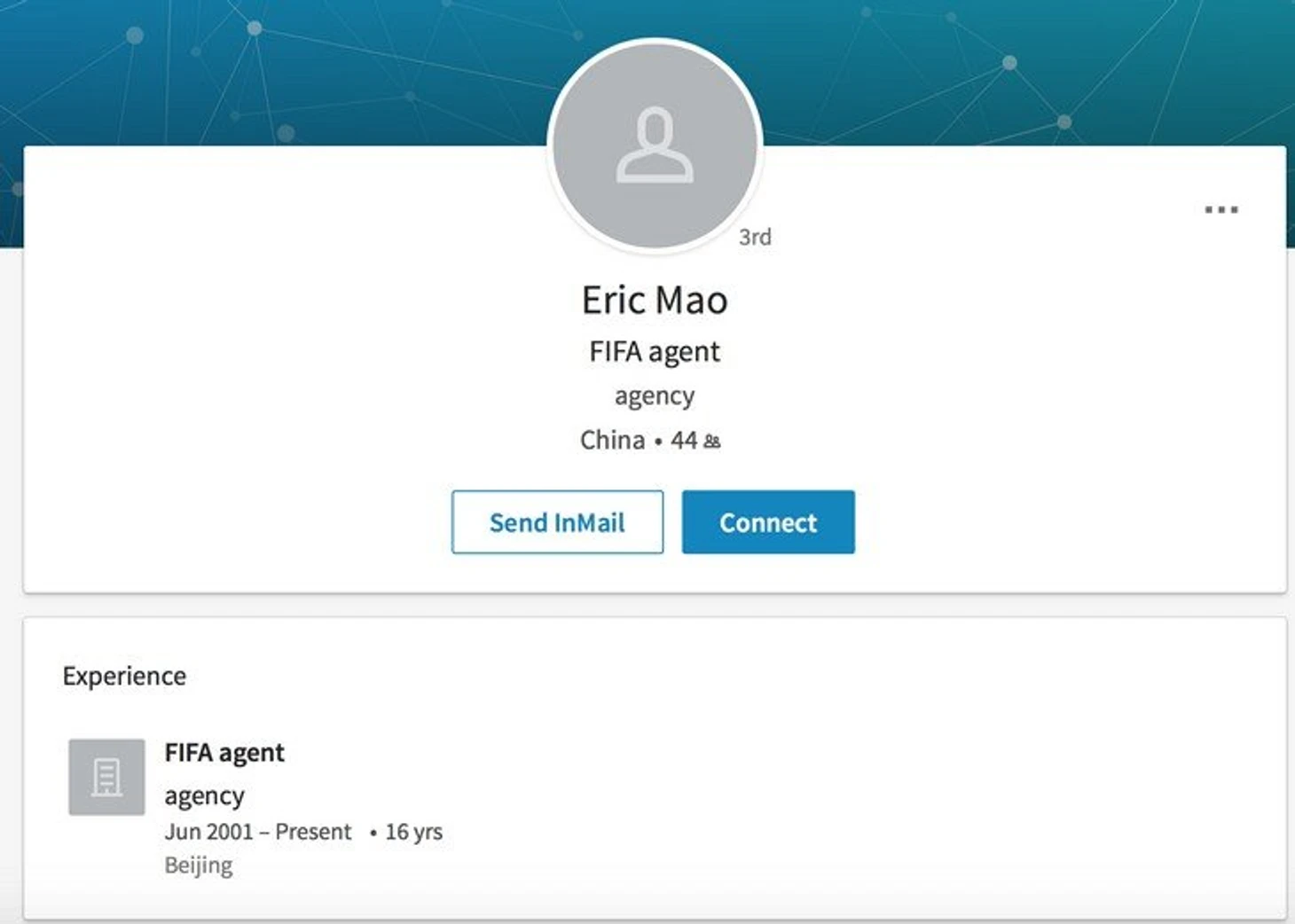Viewport: 1295px width, 924px height.
Task: Click the Experience section heading
Action: (124, 677)
